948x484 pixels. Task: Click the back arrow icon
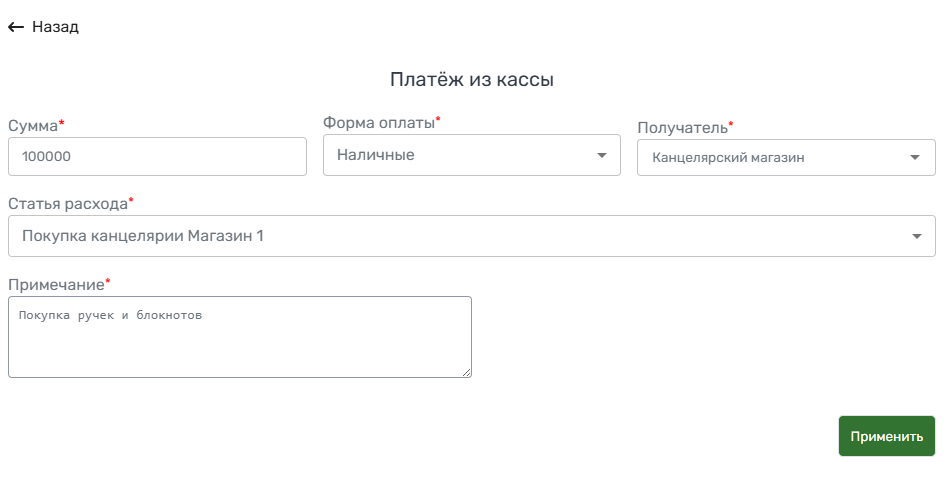[16, 27]
